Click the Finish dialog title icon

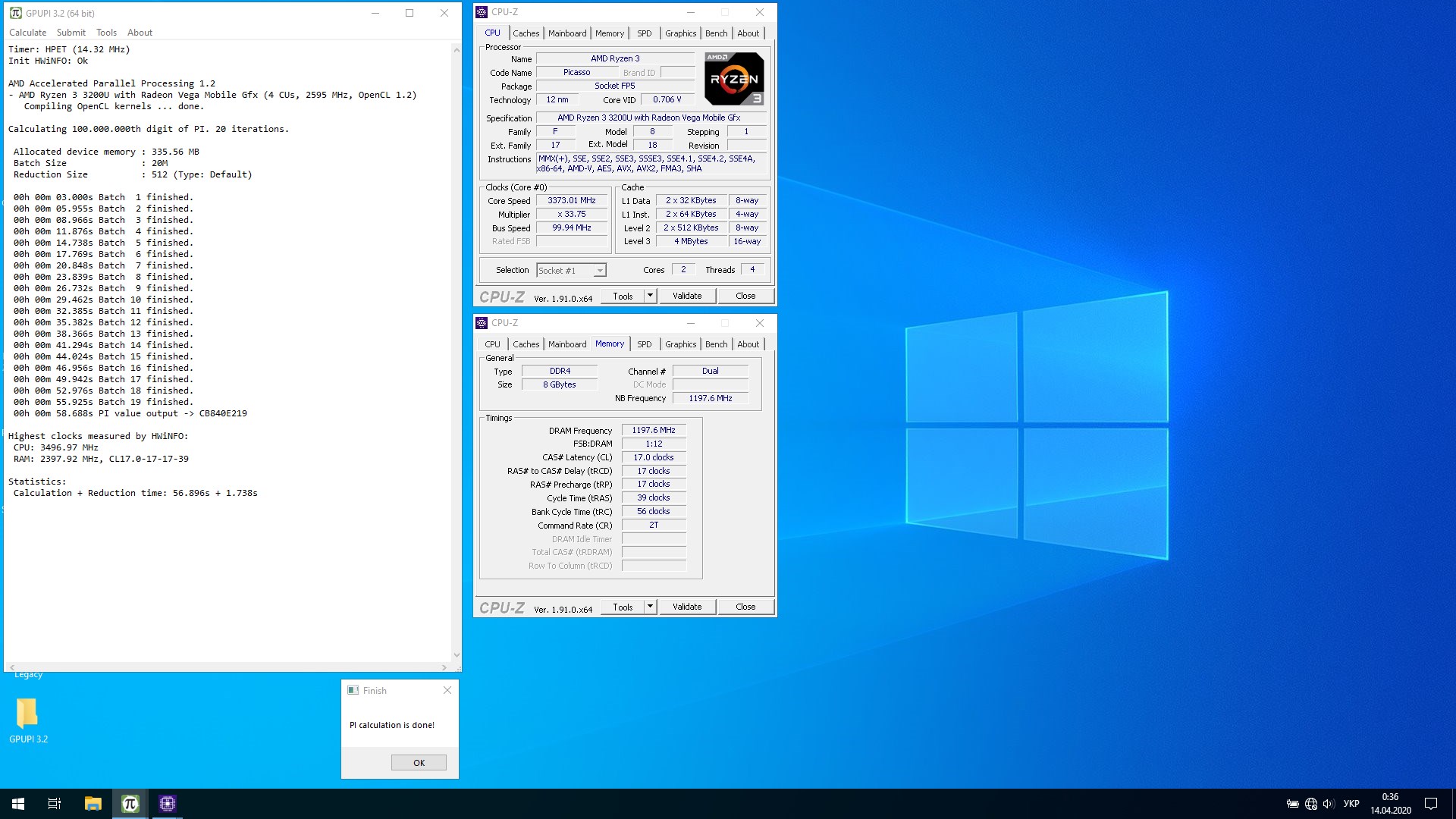click(353, 690)
